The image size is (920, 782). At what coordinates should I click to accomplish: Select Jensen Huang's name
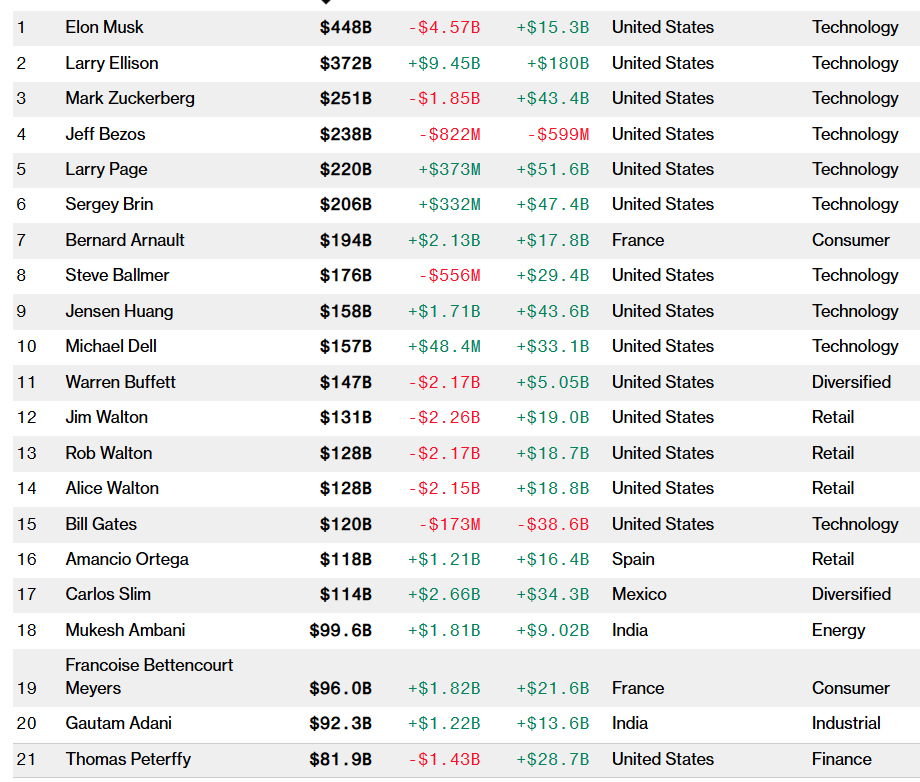tap(119, 311)
